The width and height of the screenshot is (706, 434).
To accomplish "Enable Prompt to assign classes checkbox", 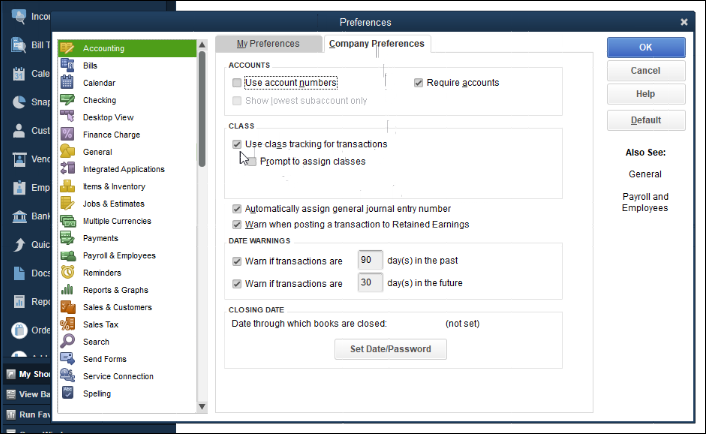I will pyautogui.click(x=252, y=161).
